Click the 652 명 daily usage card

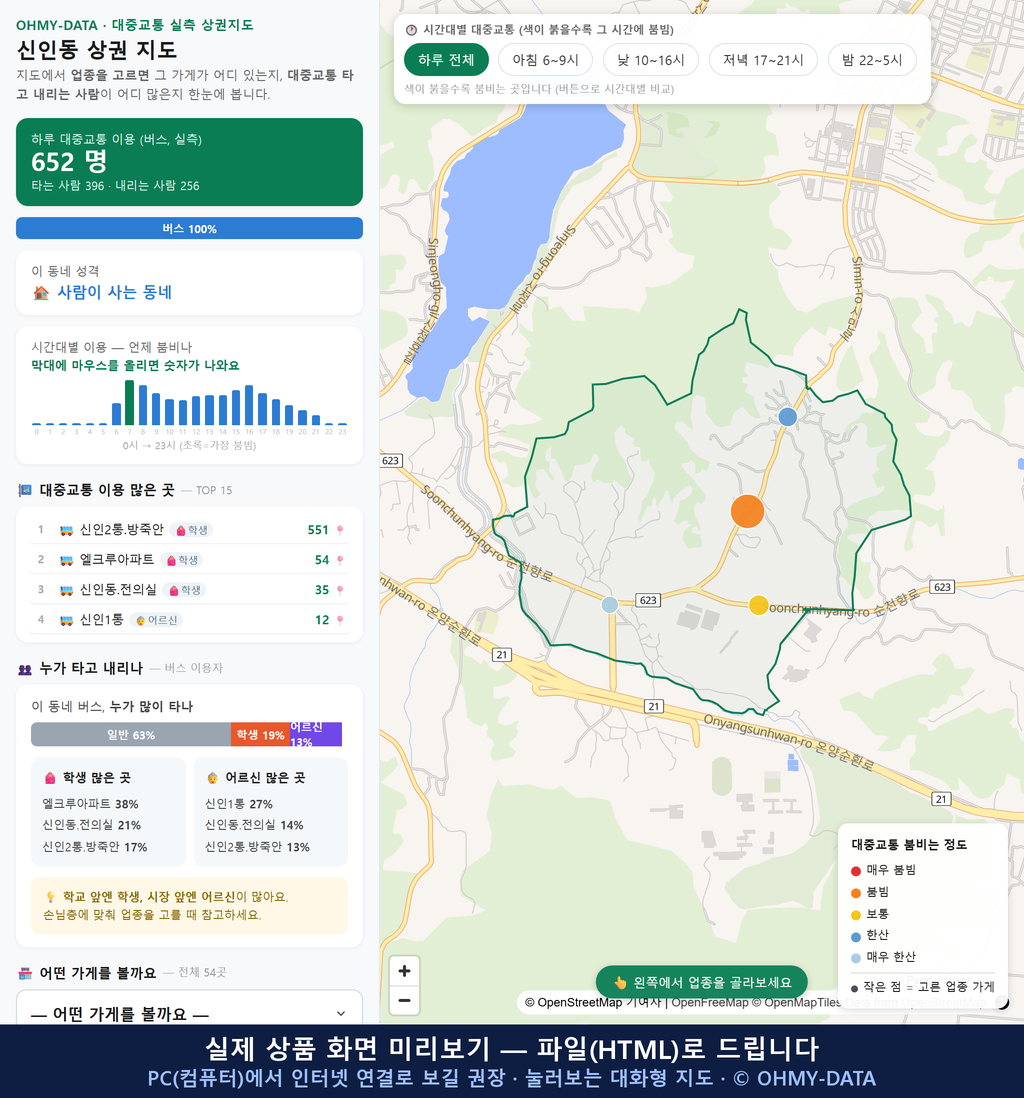(189, 162)
